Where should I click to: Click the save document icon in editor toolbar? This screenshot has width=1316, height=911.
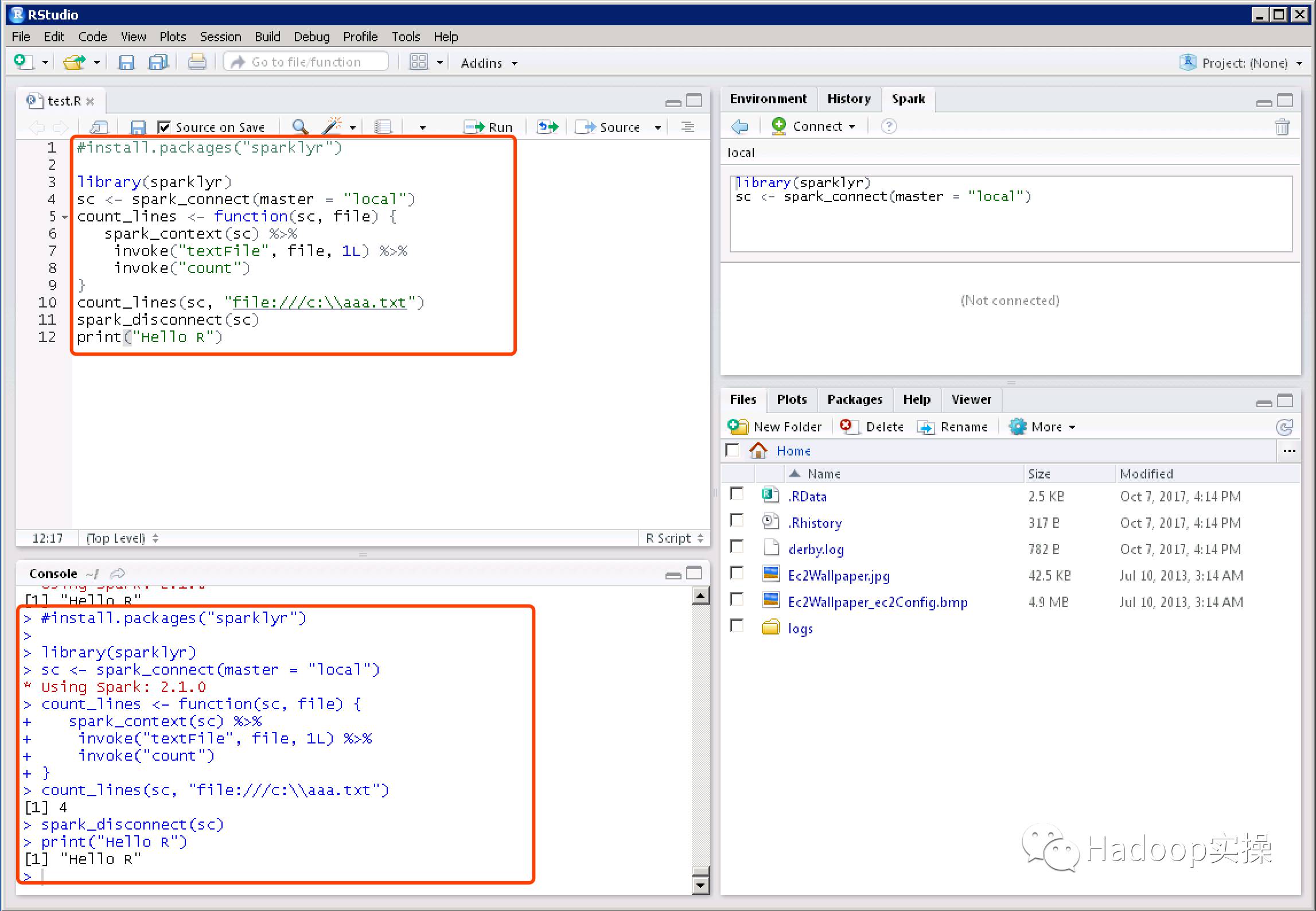coord(138,127)
